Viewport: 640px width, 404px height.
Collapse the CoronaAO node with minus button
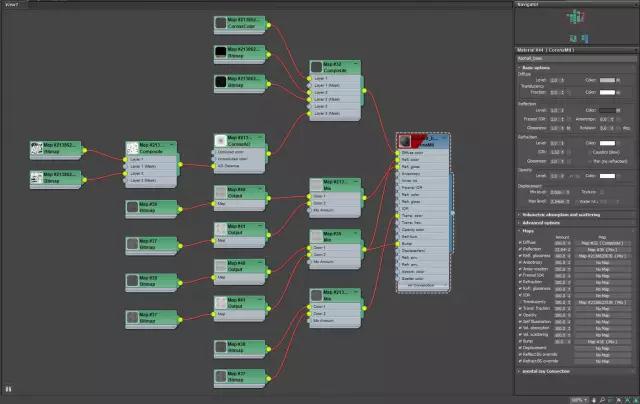point(260,137)
